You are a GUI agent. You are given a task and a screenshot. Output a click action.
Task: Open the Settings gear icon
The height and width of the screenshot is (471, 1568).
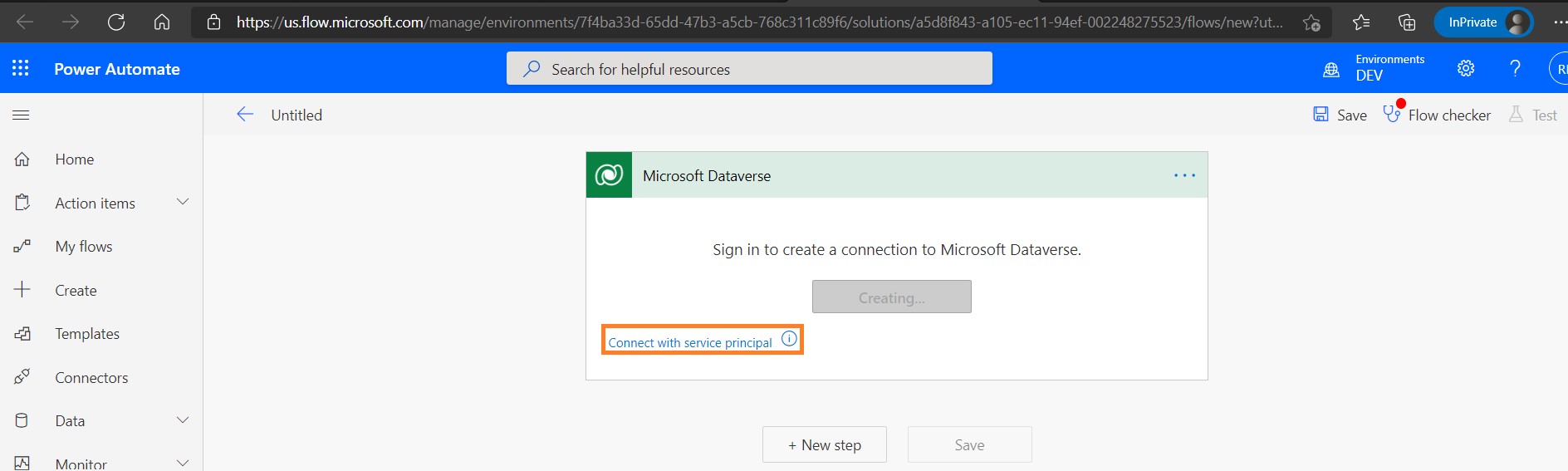1466,68
